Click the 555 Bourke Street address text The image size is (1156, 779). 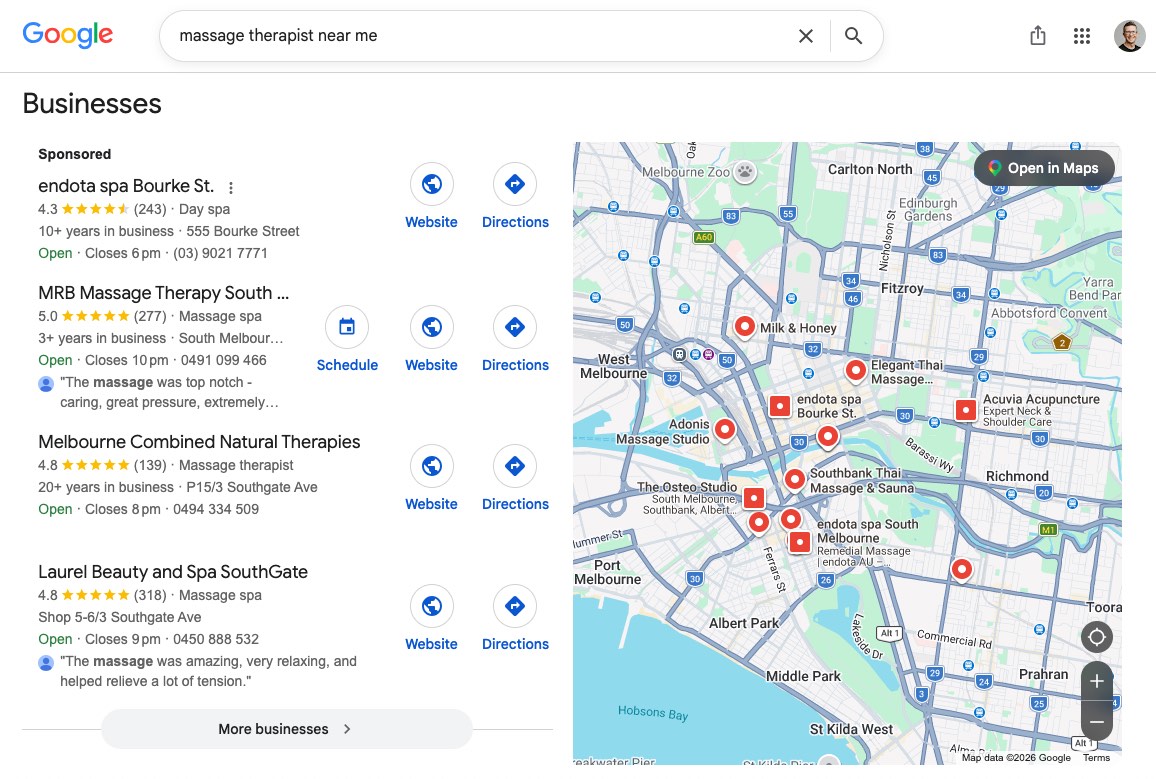pos(243,231)
